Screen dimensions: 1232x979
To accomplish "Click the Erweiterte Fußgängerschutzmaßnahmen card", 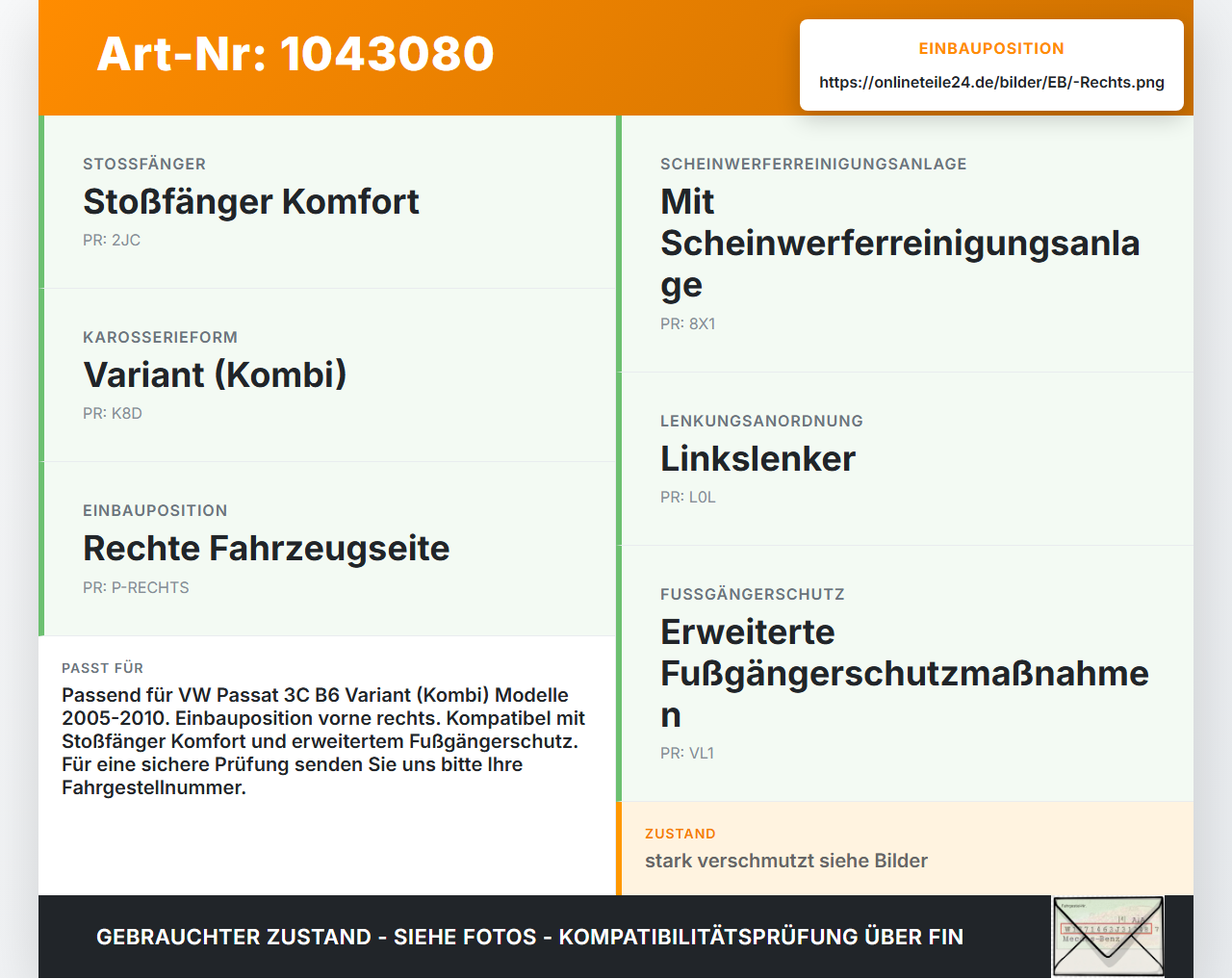I will 905,674.
